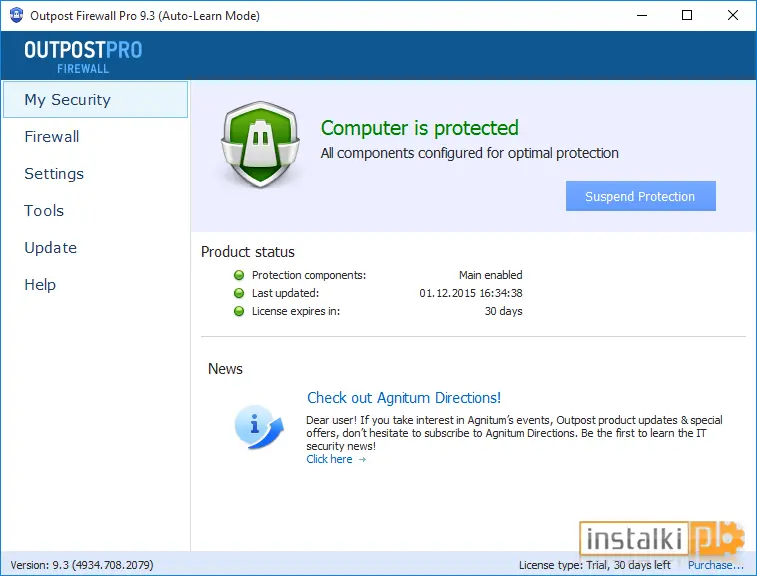
Task: Click the Version 9.3 status bar text
Action: tap(82, 565)
